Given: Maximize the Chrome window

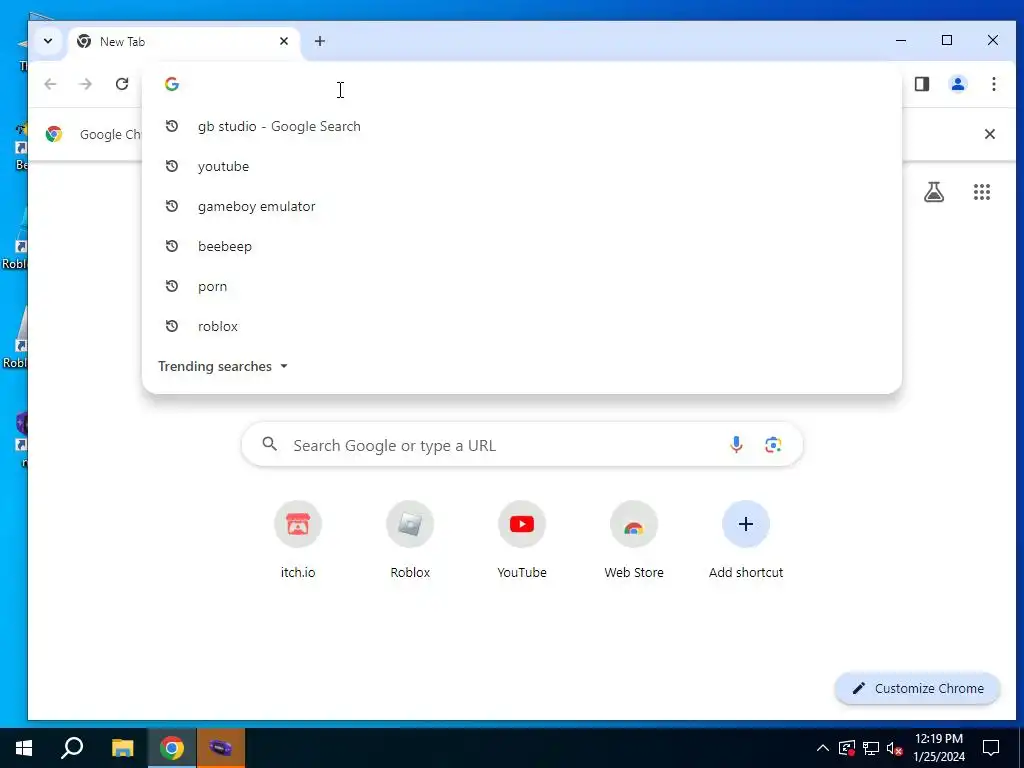Looking at the screenshot, I should (947, 40).
